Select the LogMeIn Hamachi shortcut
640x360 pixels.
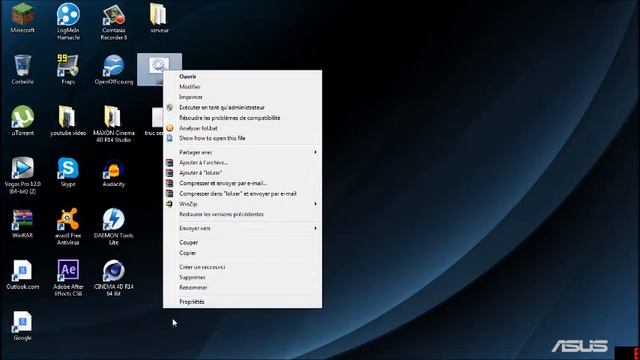[68, 21]
